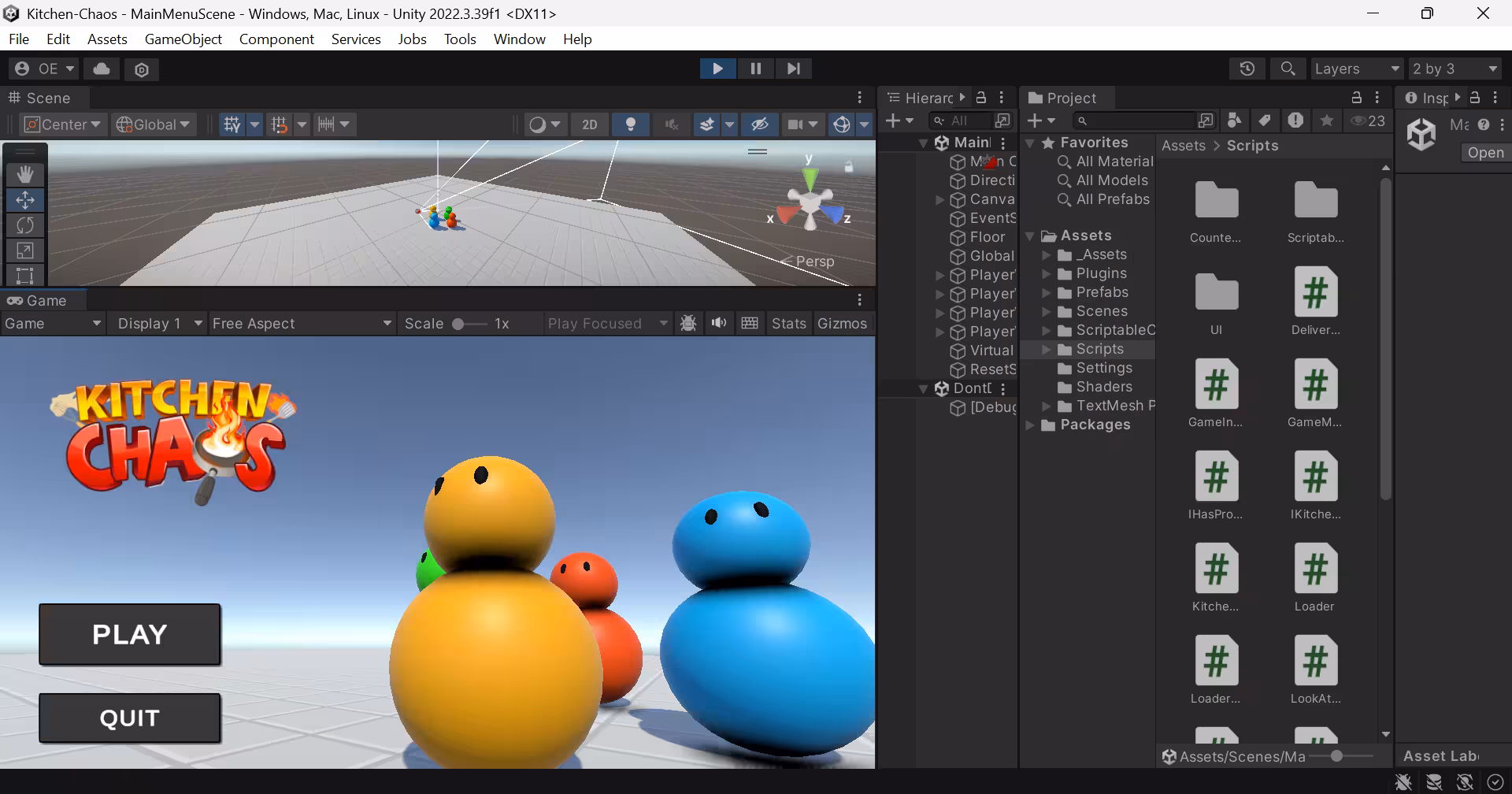Toggle Game view frame debugger bug icon
This screenshot has height=794, width=1512.
(688, 323)
